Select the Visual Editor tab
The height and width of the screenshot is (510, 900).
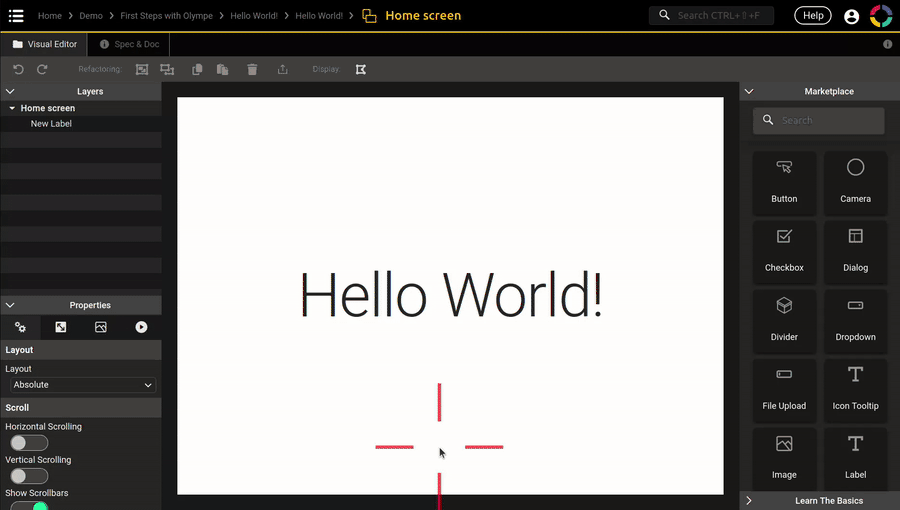pos(44,44)
